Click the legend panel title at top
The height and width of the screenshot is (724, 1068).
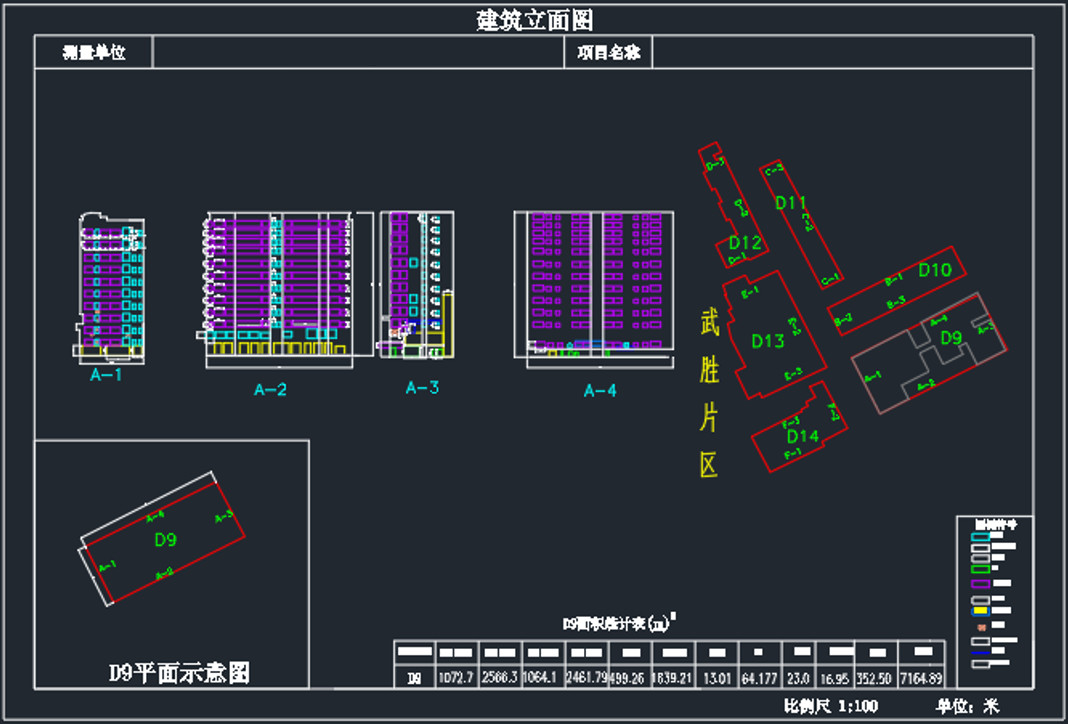pos(995,524)
